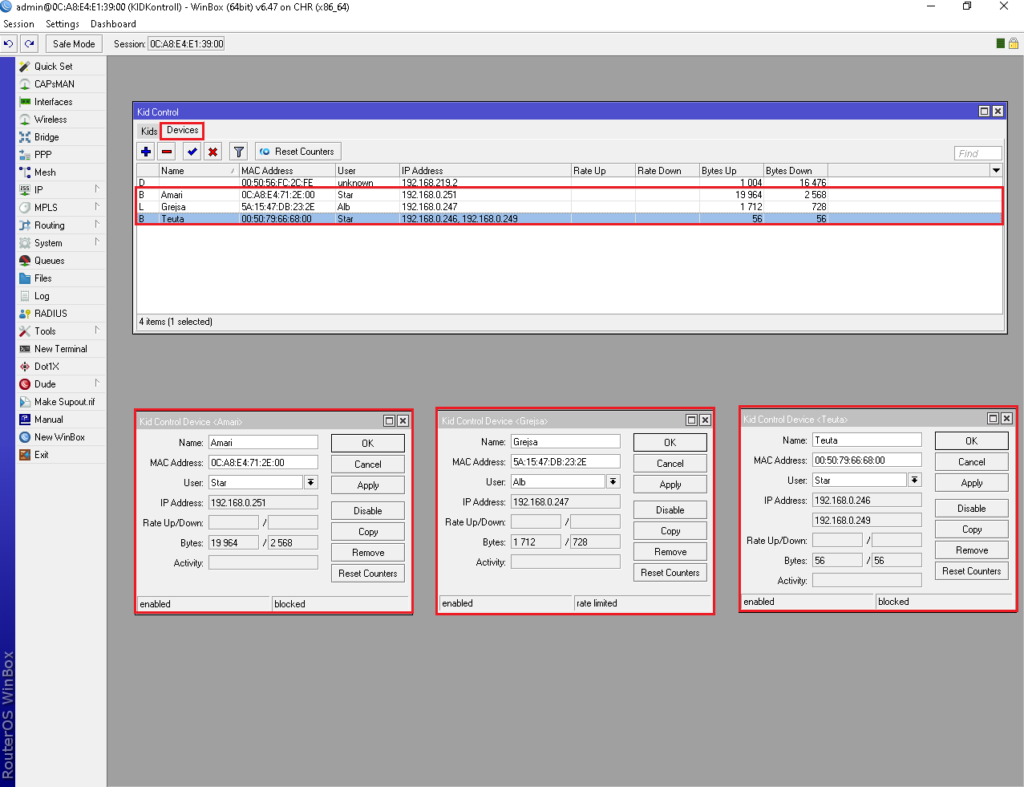The height and width of the screenshot is (787, 1024).
Task: Click the blue plus add device icon
Action: (x=146, y=152)
